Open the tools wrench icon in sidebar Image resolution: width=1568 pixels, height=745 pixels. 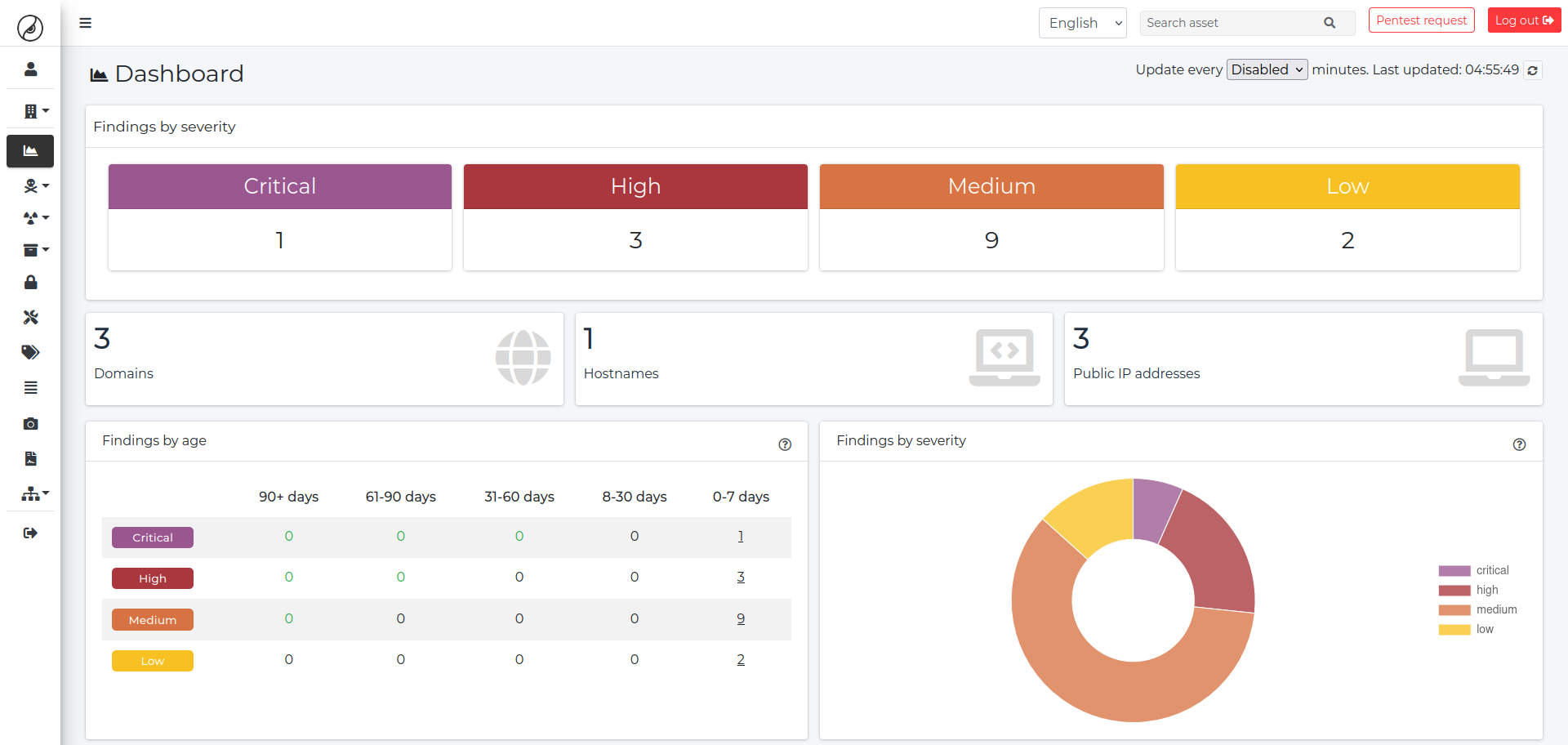point(30,317)
